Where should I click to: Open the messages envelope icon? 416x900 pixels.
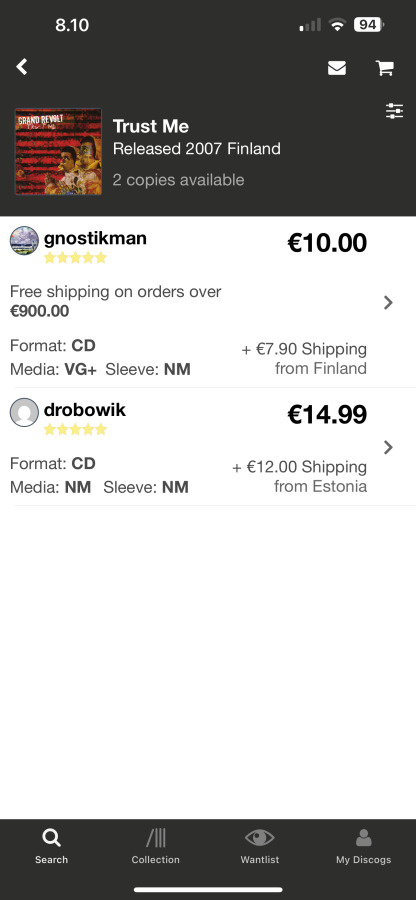[337, 68]
